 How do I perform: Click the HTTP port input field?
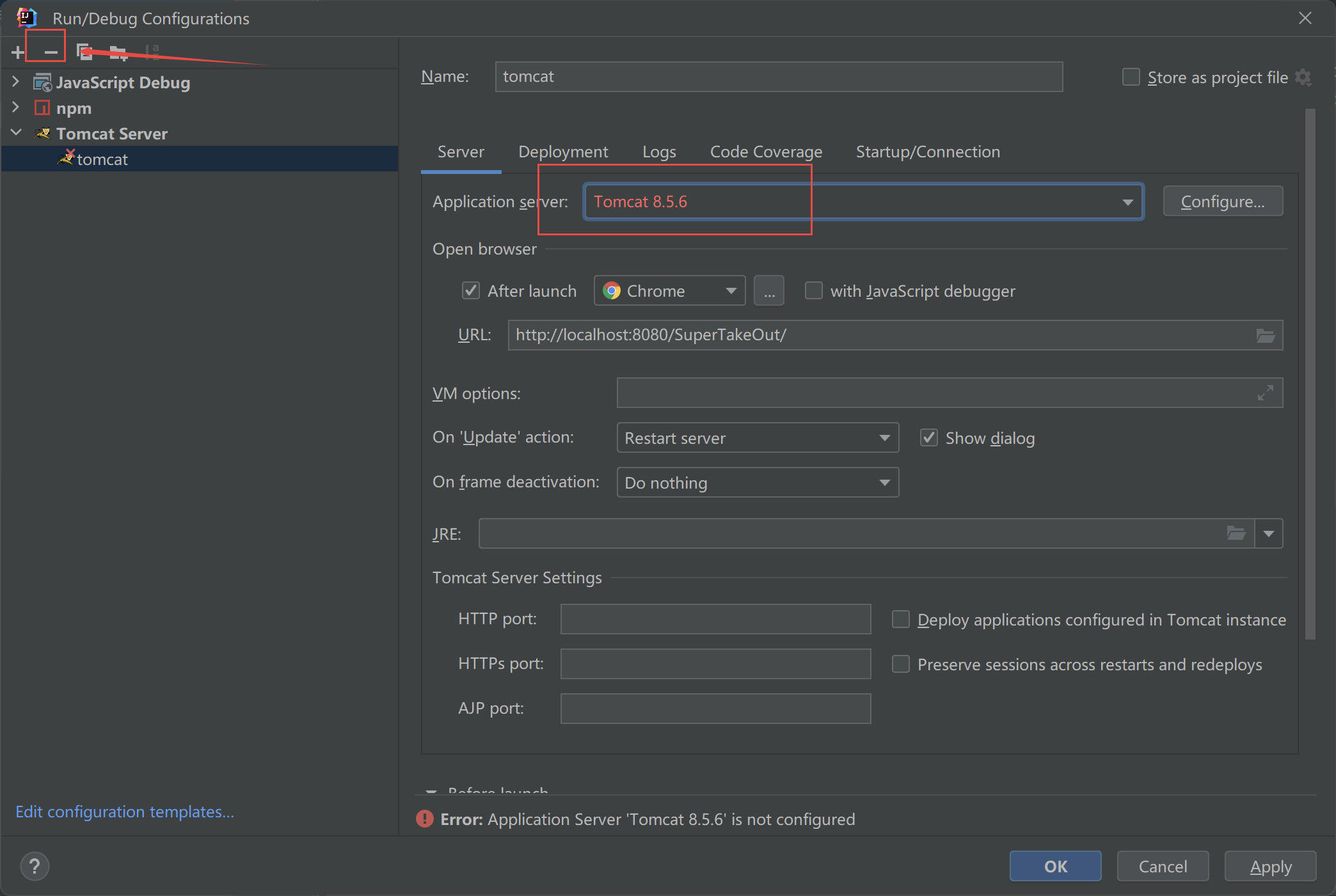pos(715,619)
